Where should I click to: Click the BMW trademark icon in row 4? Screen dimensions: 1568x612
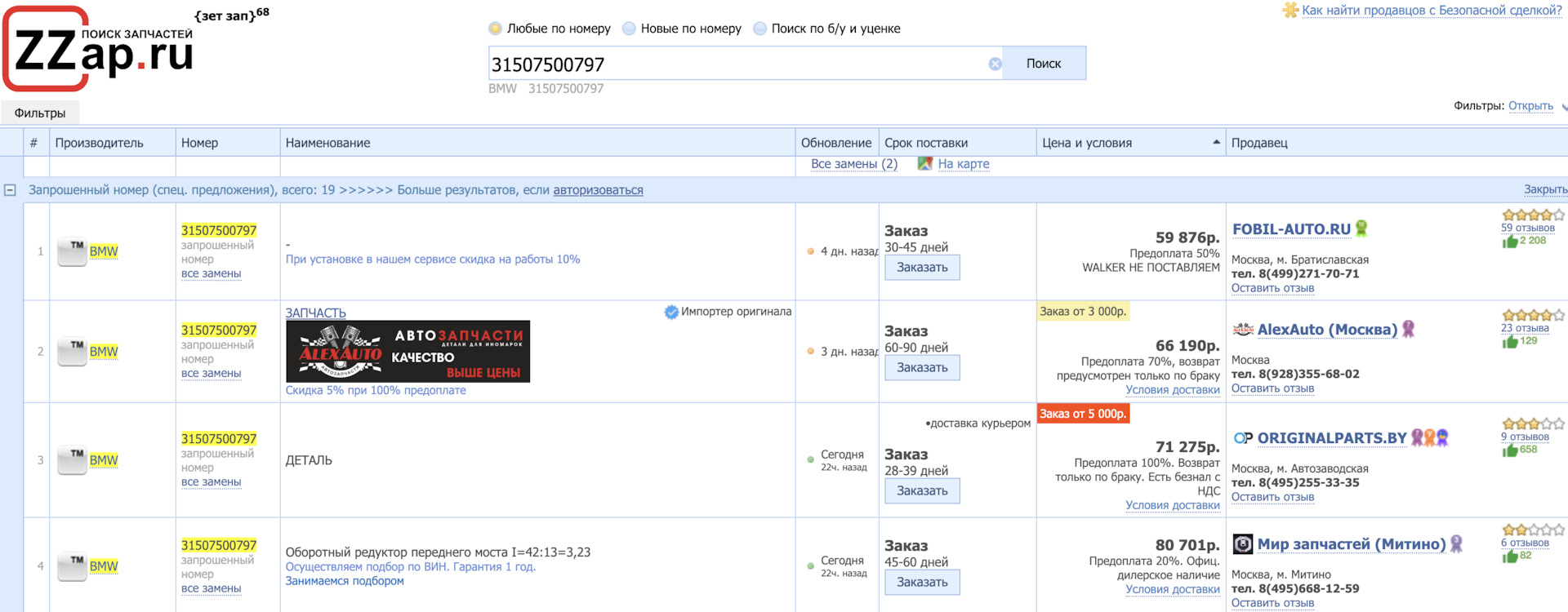coord(72,566)
